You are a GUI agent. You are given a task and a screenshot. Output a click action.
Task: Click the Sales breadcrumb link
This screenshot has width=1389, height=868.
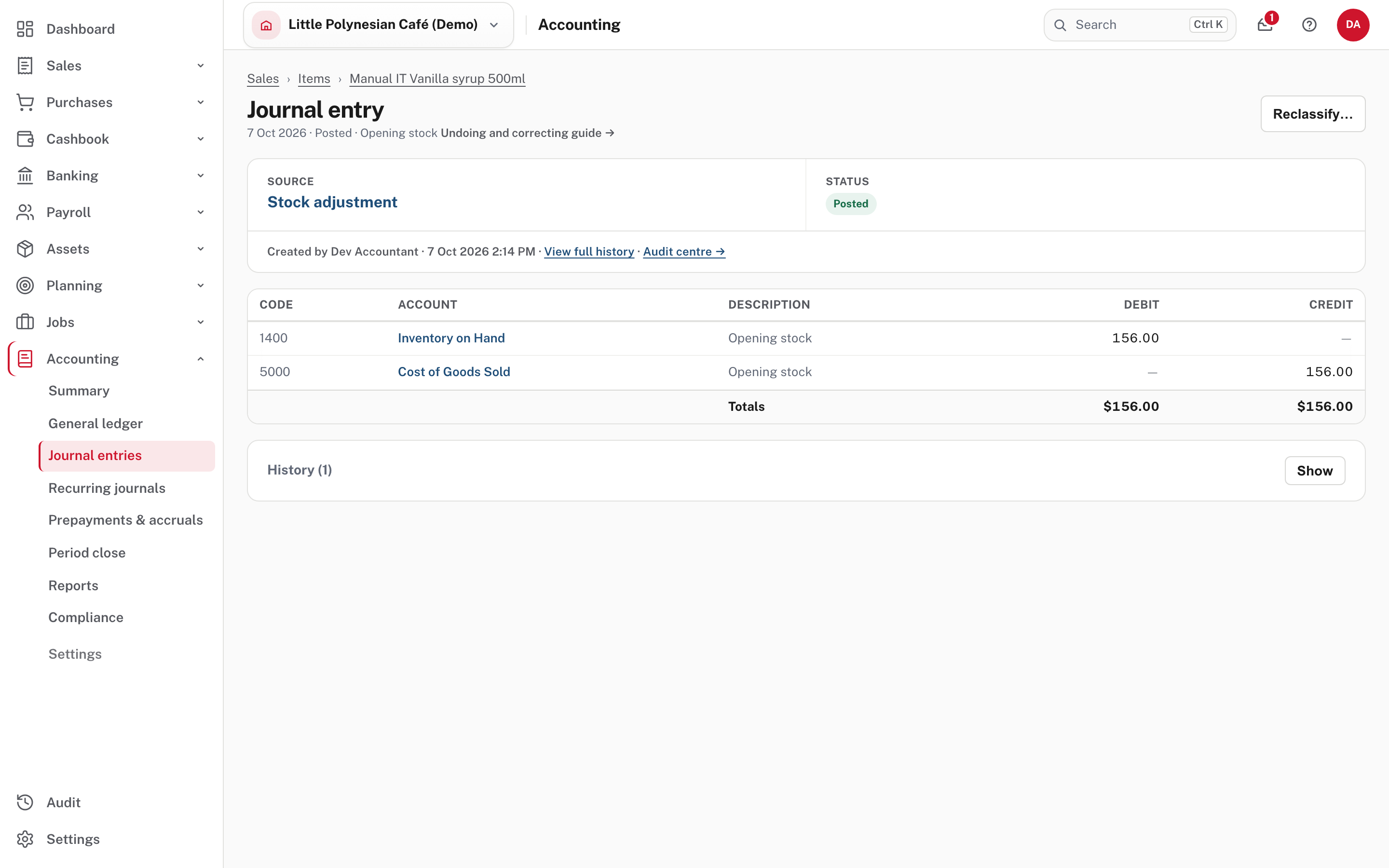pyautogui.click(x=263, y=79)
